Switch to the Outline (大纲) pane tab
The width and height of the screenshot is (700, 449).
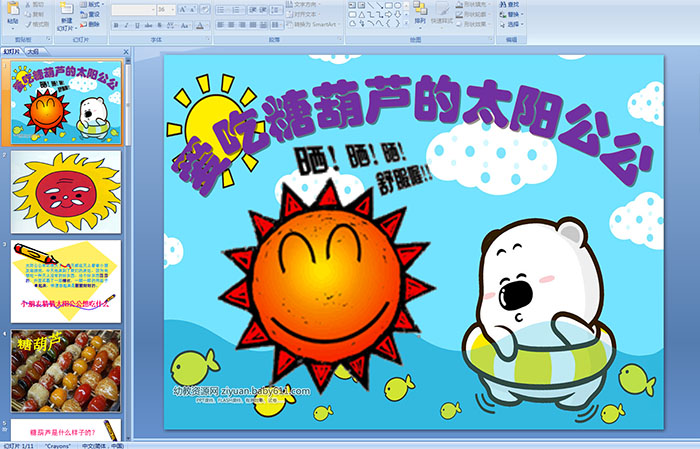pyautogui.click(x=33, y=52)
